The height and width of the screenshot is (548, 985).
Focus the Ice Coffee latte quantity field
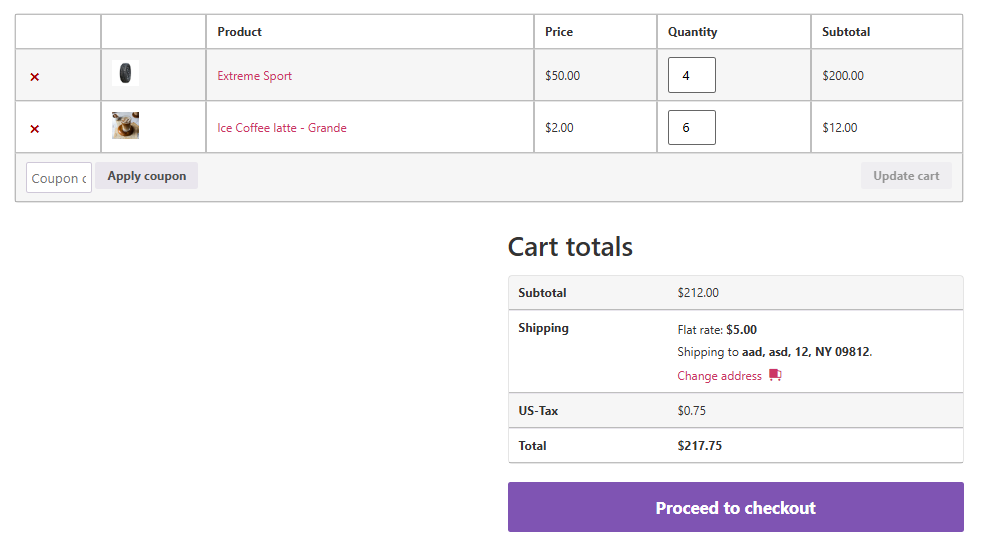[x=691, y=128]
